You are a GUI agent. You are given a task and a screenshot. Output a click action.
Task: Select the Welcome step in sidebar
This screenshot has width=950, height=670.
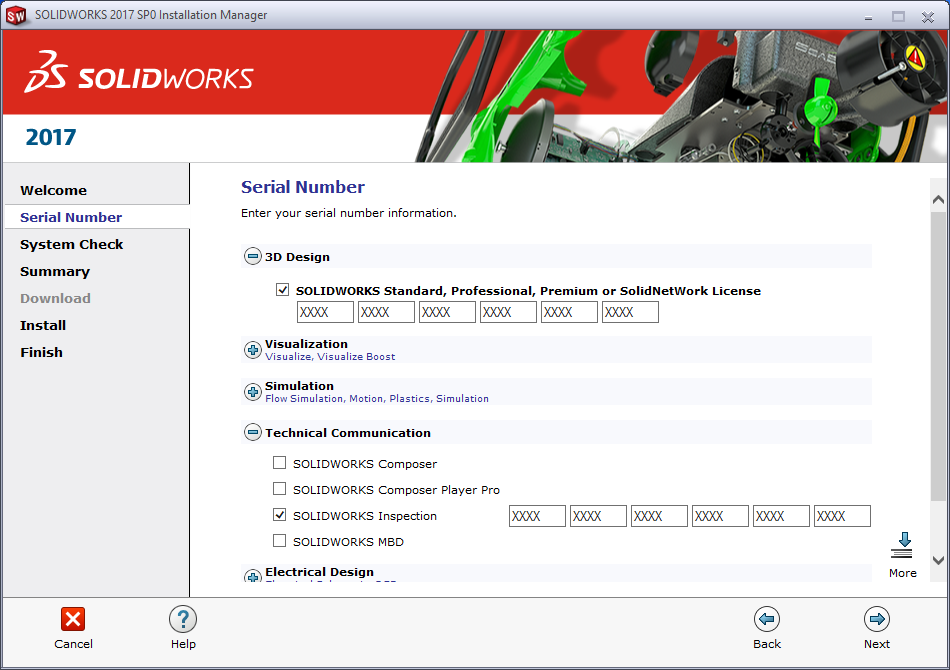[x=53, y=190]
